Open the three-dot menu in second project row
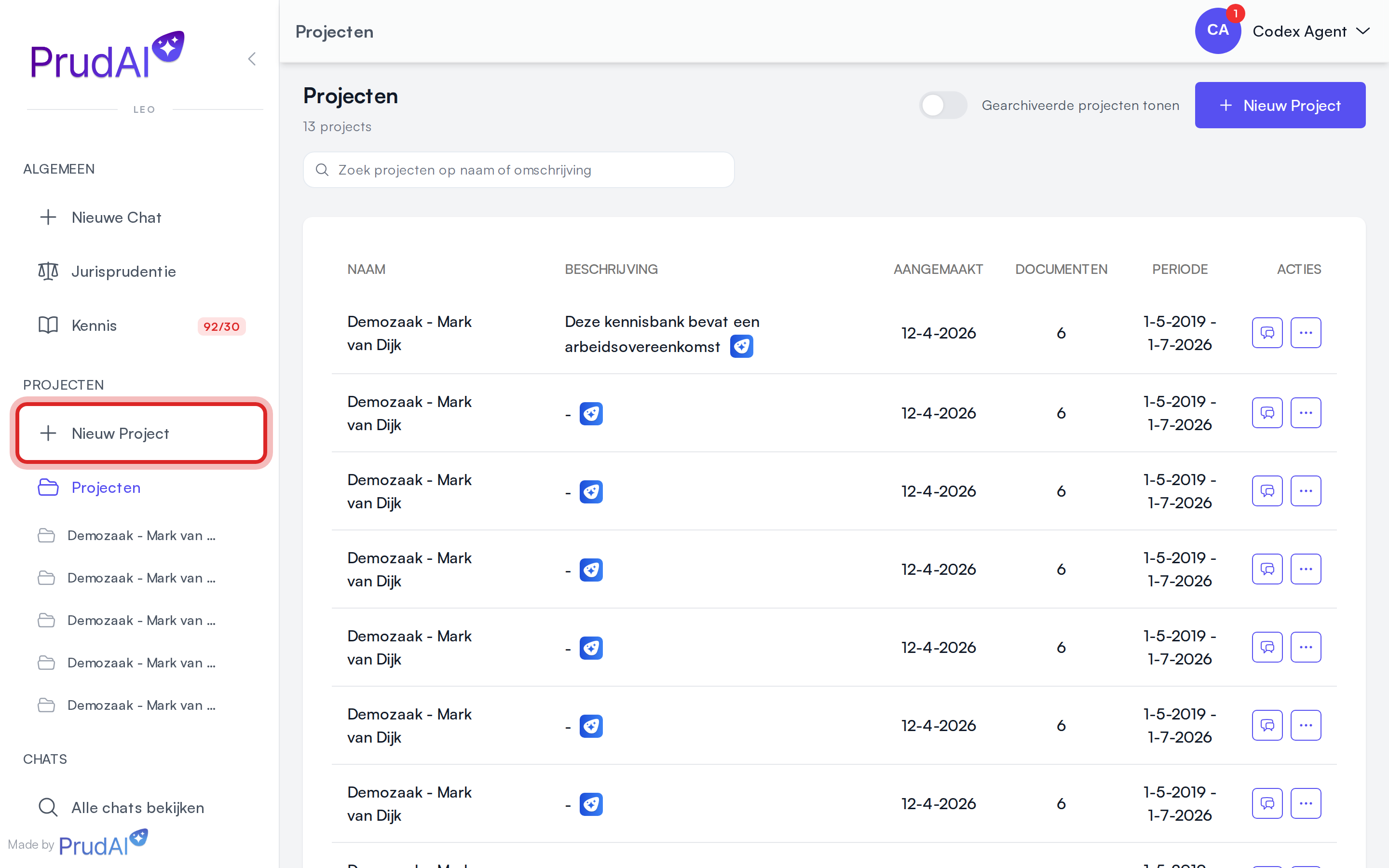1389x868 pixels. (1306, 413)
